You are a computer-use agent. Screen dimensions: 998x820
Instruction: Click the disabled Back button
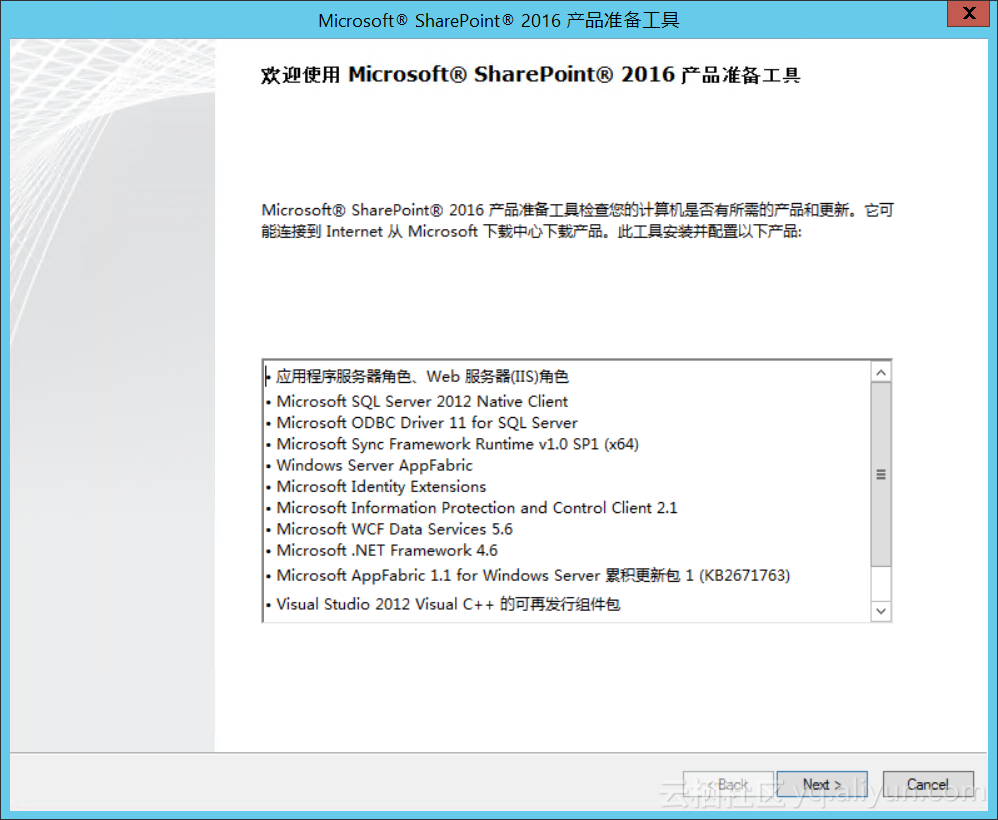[x=728, y=784]
